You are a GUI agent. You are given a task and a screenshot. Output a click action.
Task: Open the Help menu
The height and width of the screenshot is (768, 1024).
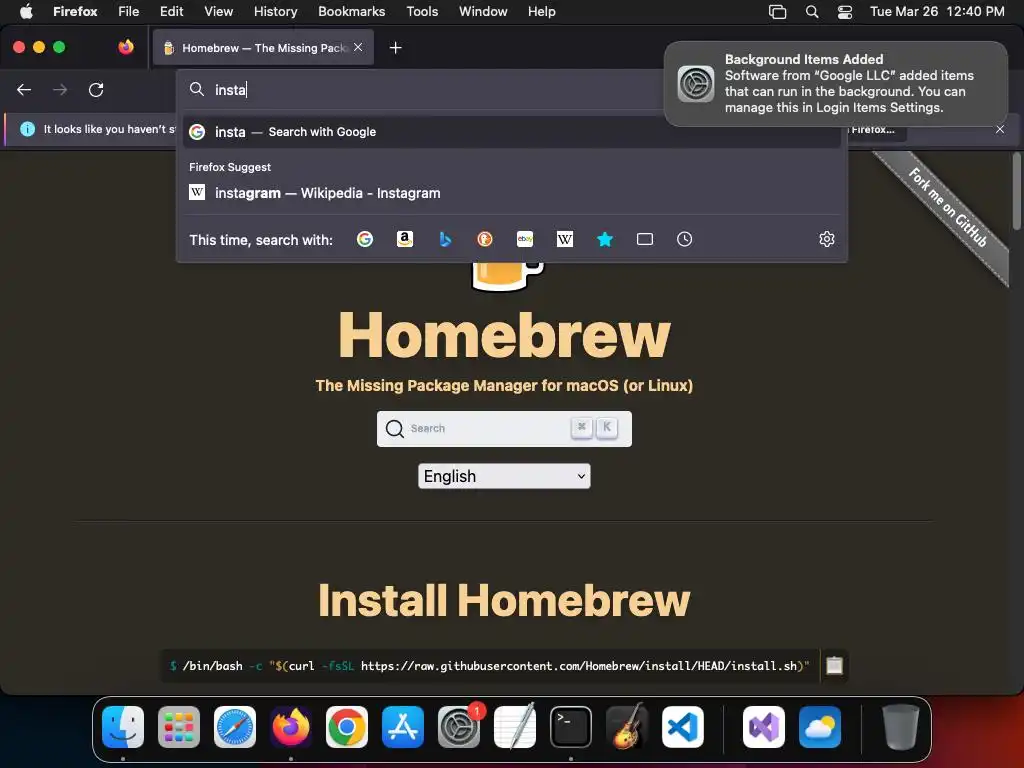tap(541, 11)
